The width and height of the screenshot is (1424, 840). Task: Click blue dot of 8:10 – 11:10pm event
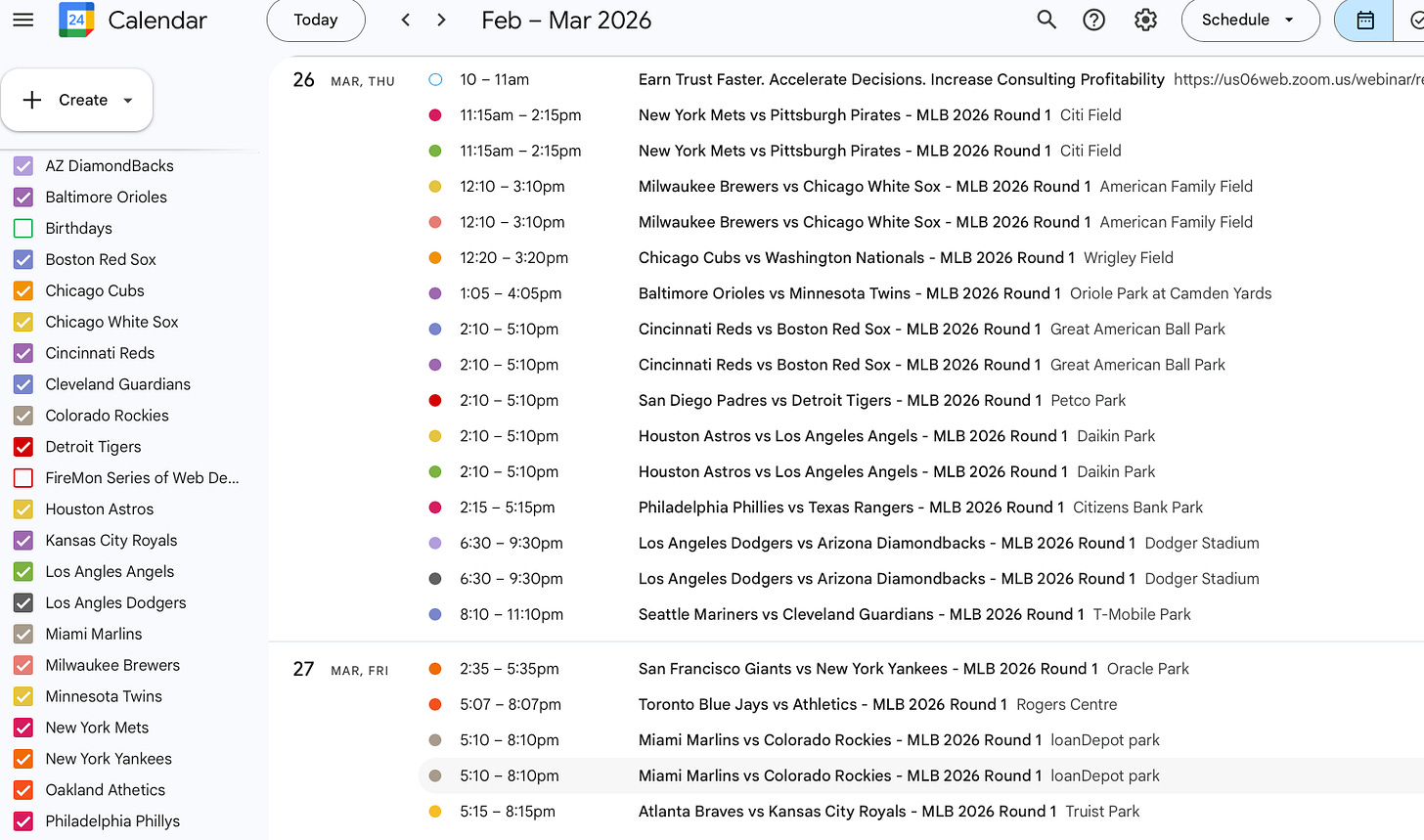(436, 615)
